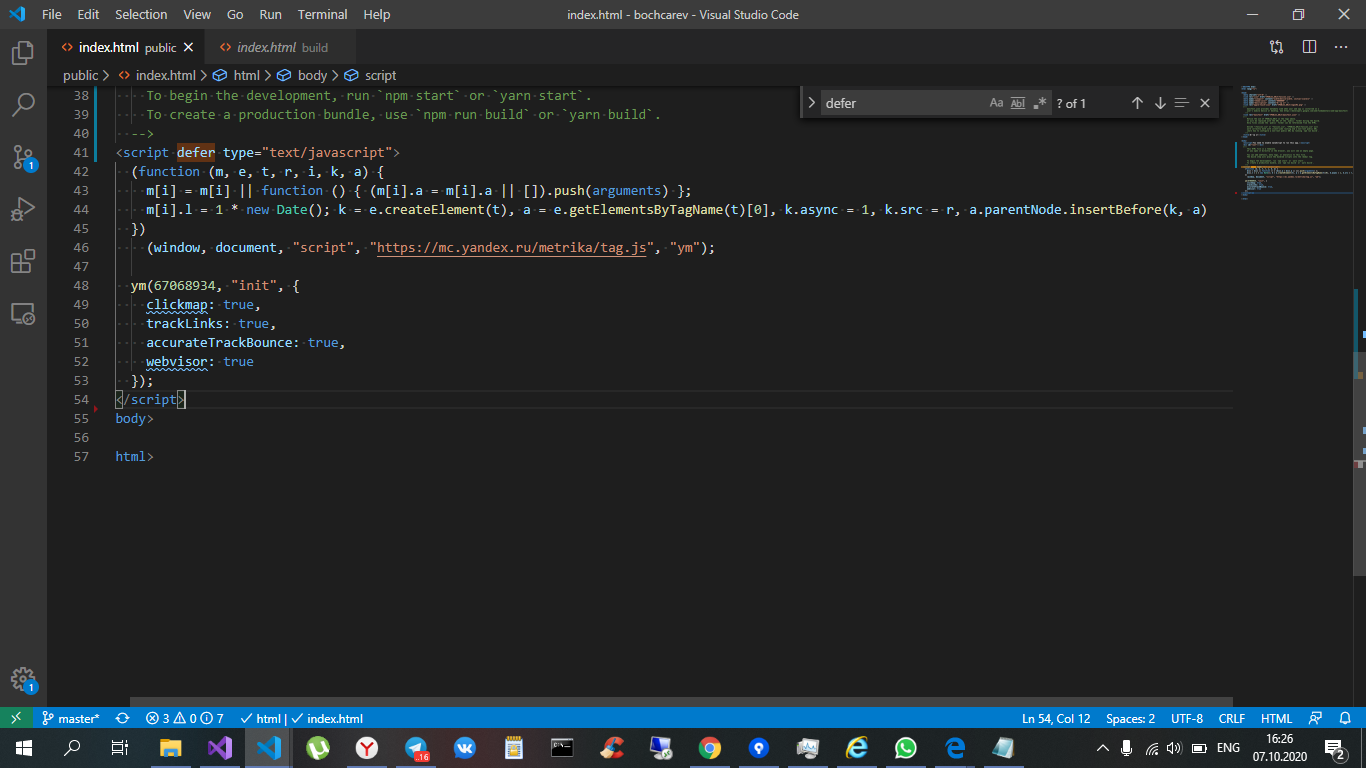The image size is (1366, 768).
Task: Toggle Match Whole Word option
Action: click(x=1018, y=103)
